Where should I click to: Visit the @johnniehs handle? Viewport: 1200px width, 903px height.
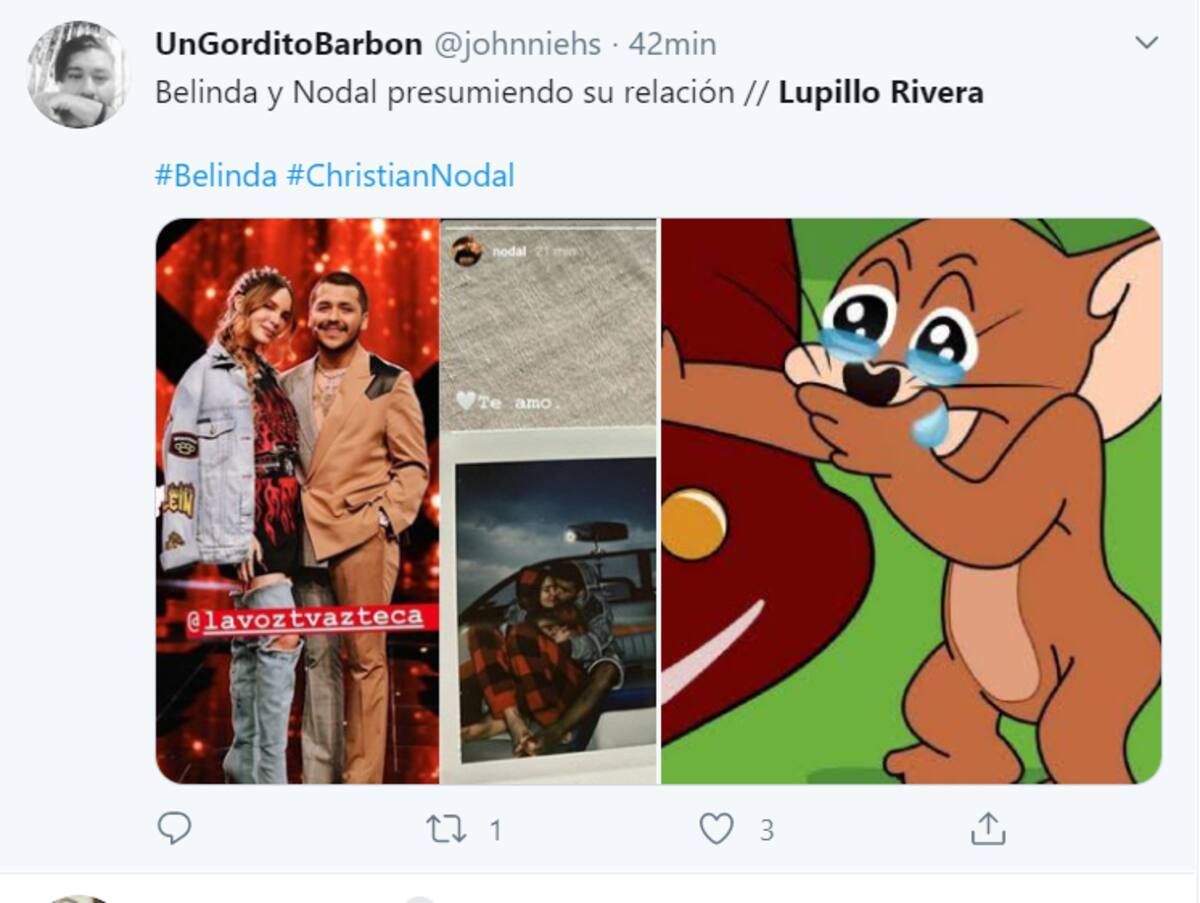click(516, 44)
